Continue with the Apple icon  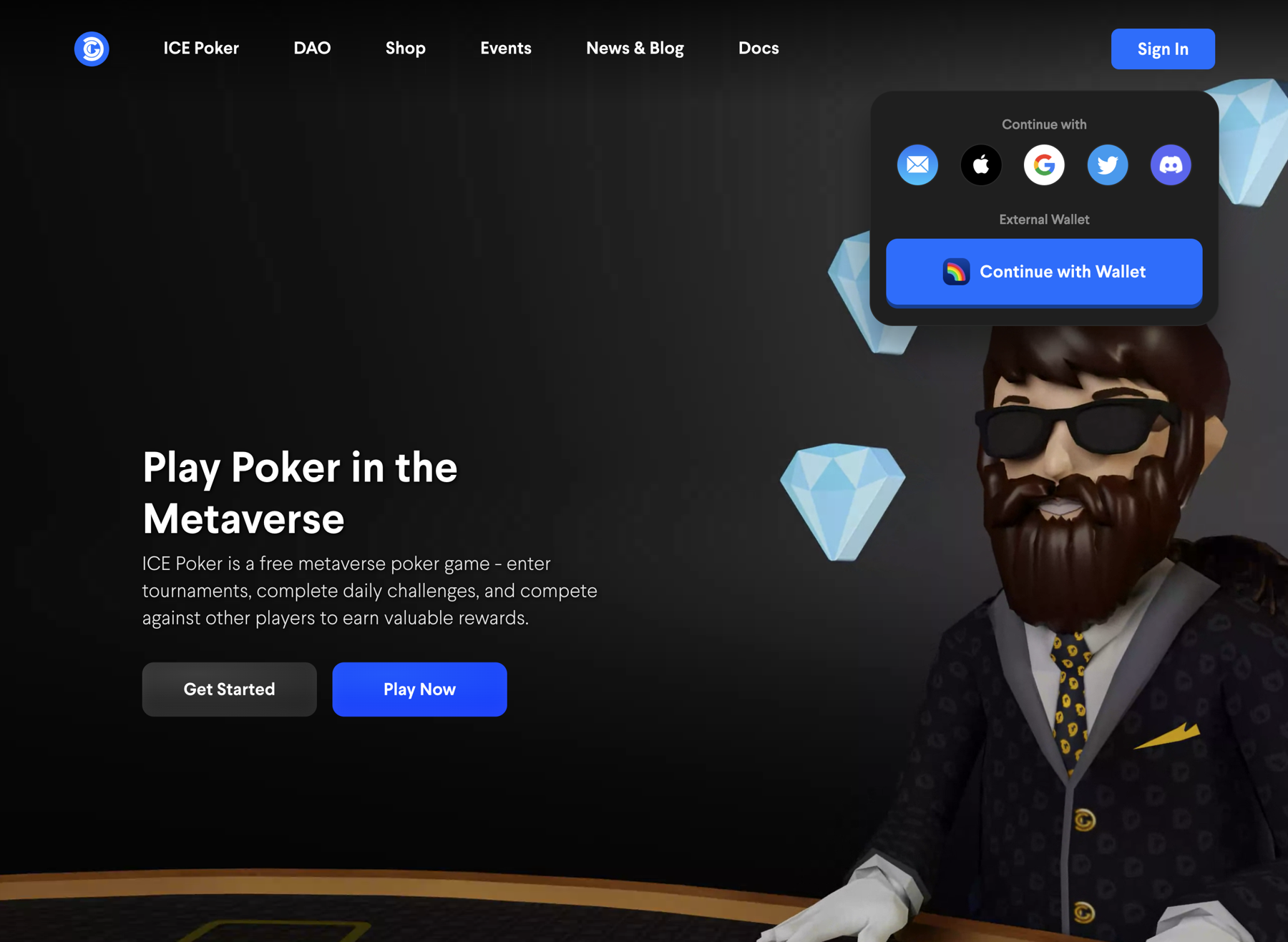click(x=981, y=165)
